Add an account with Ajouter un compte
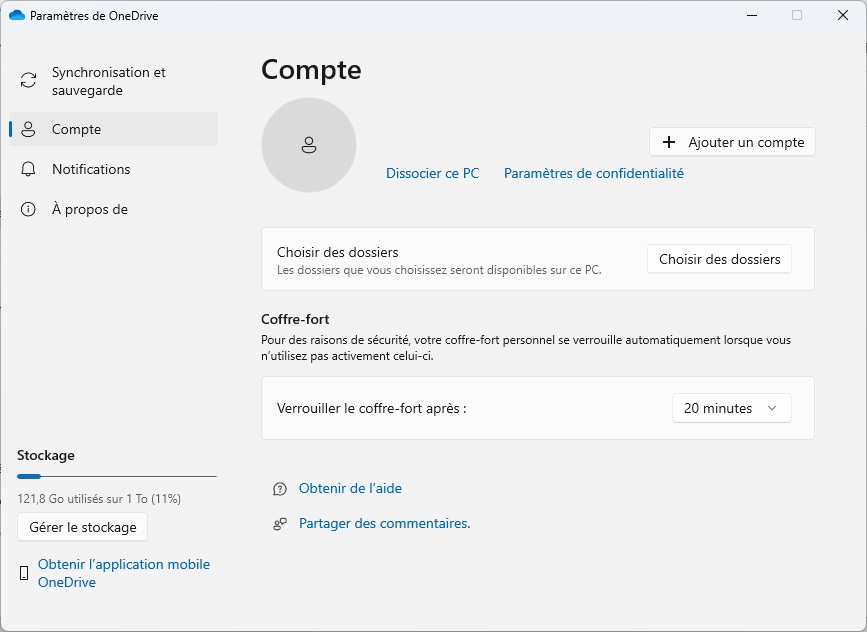Image resolution: width=867 pixels, height=632 pixels. (x=732, y=142)
